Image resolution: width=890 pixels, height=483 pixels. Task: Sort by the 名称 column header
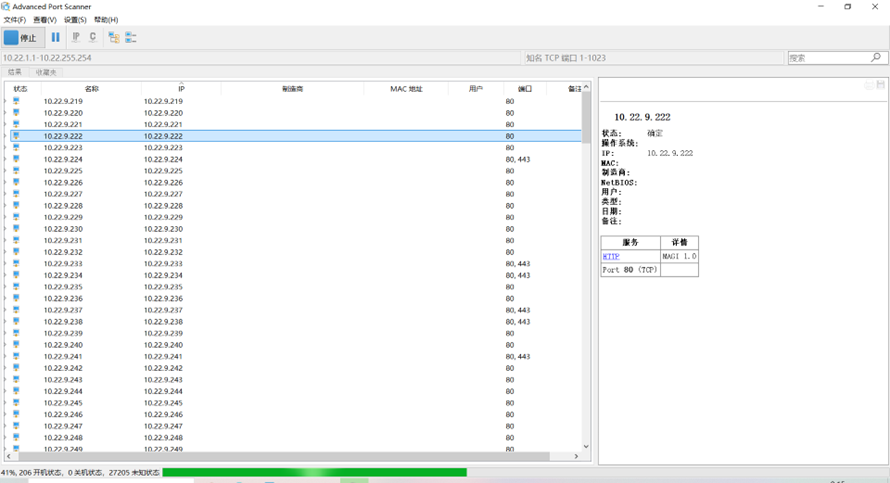pyautogui.click(x=91, y=89)
